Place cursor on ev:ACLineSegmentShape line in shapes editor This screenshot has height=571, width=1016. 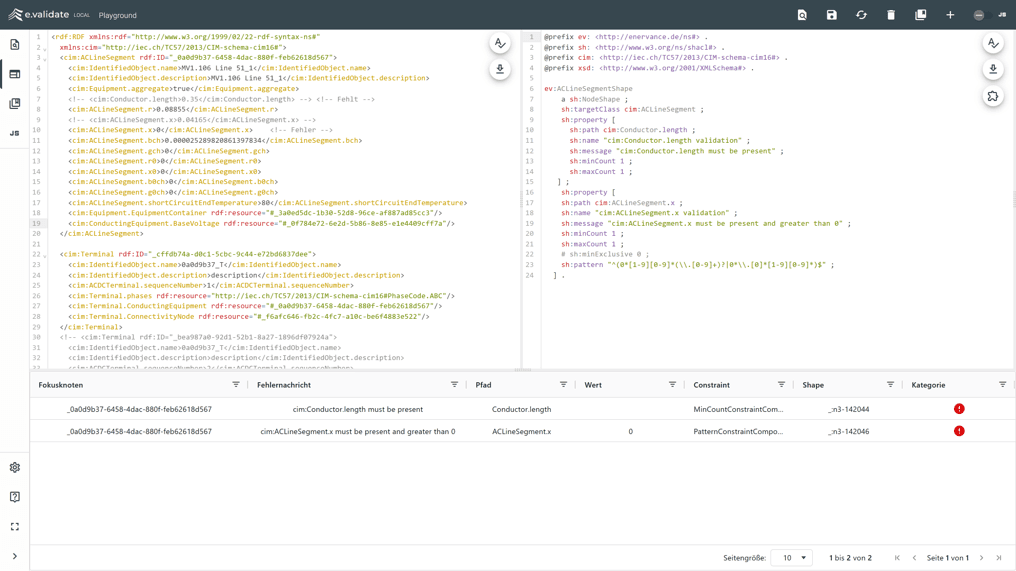point(588,89)
